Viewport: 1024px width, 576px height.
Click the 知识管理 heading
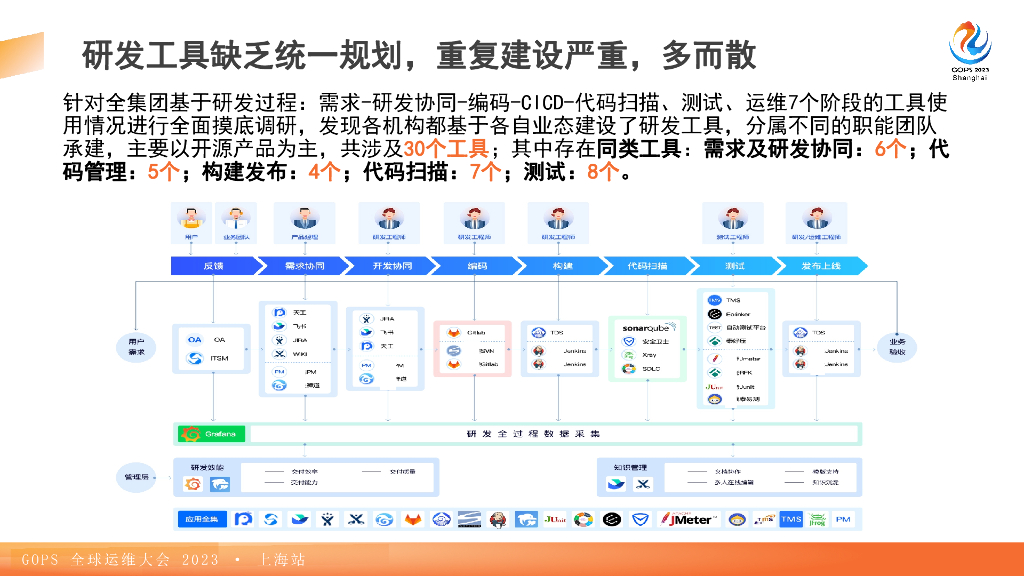[x=630, y=468]
